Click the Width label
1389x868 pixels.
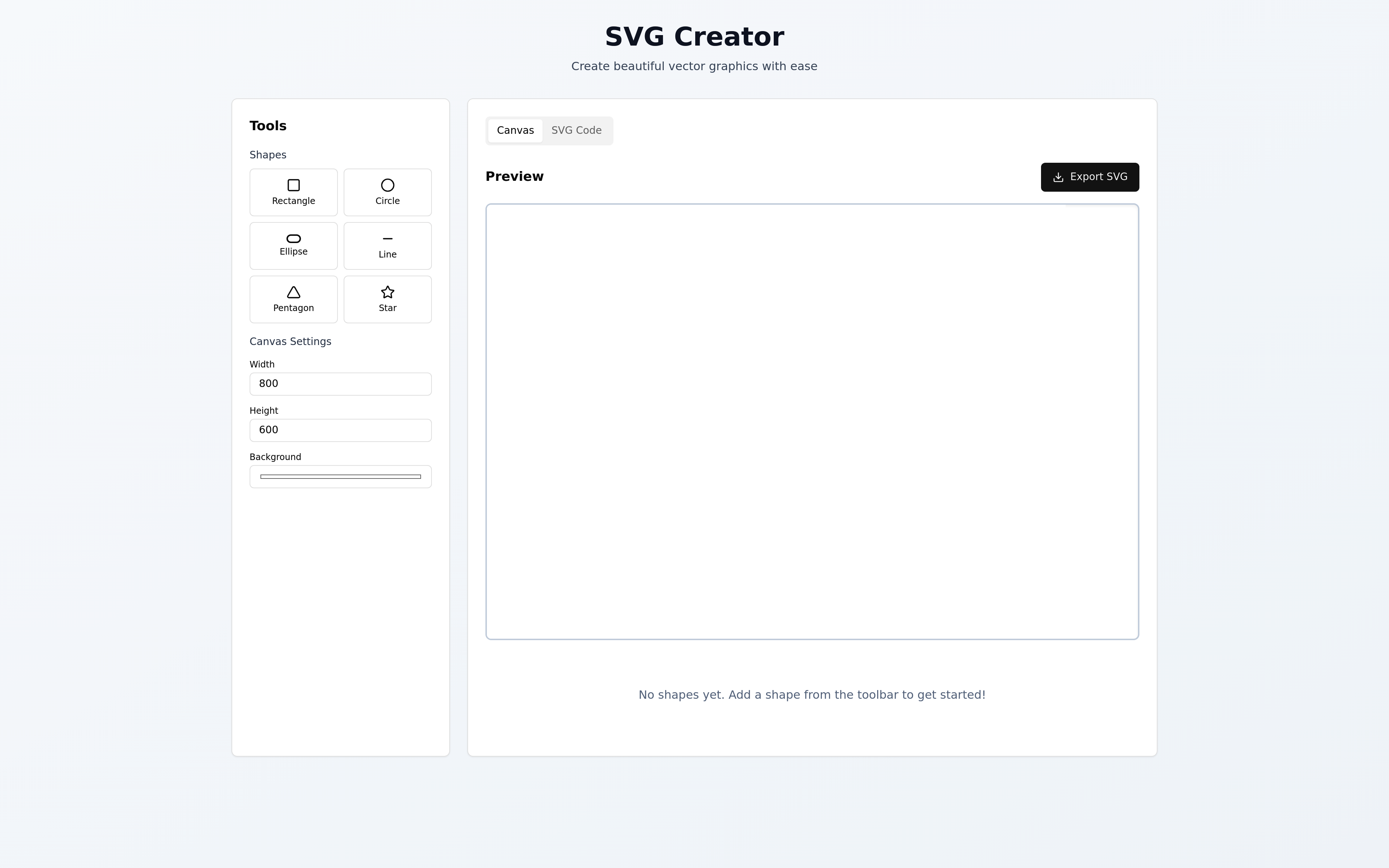coord(262,365)
